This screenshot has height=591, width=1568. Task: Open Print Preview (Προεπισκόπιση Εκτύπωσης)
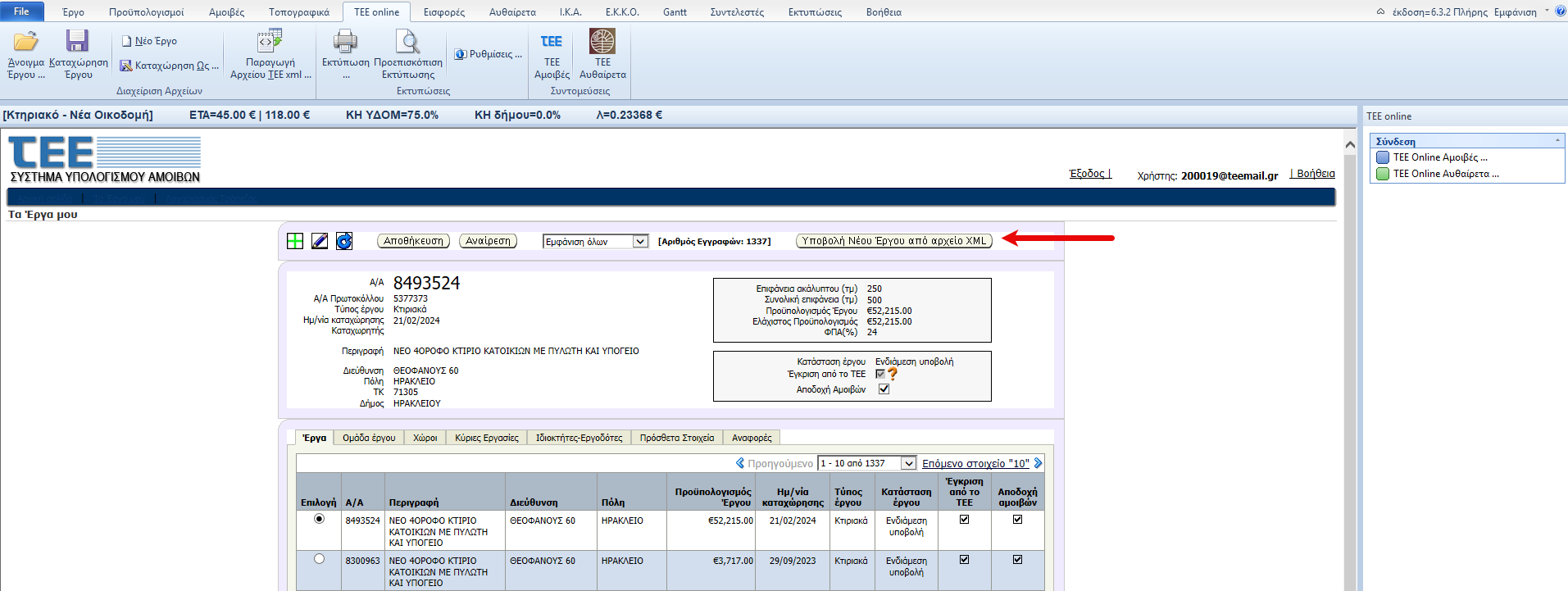pos(407,42)
